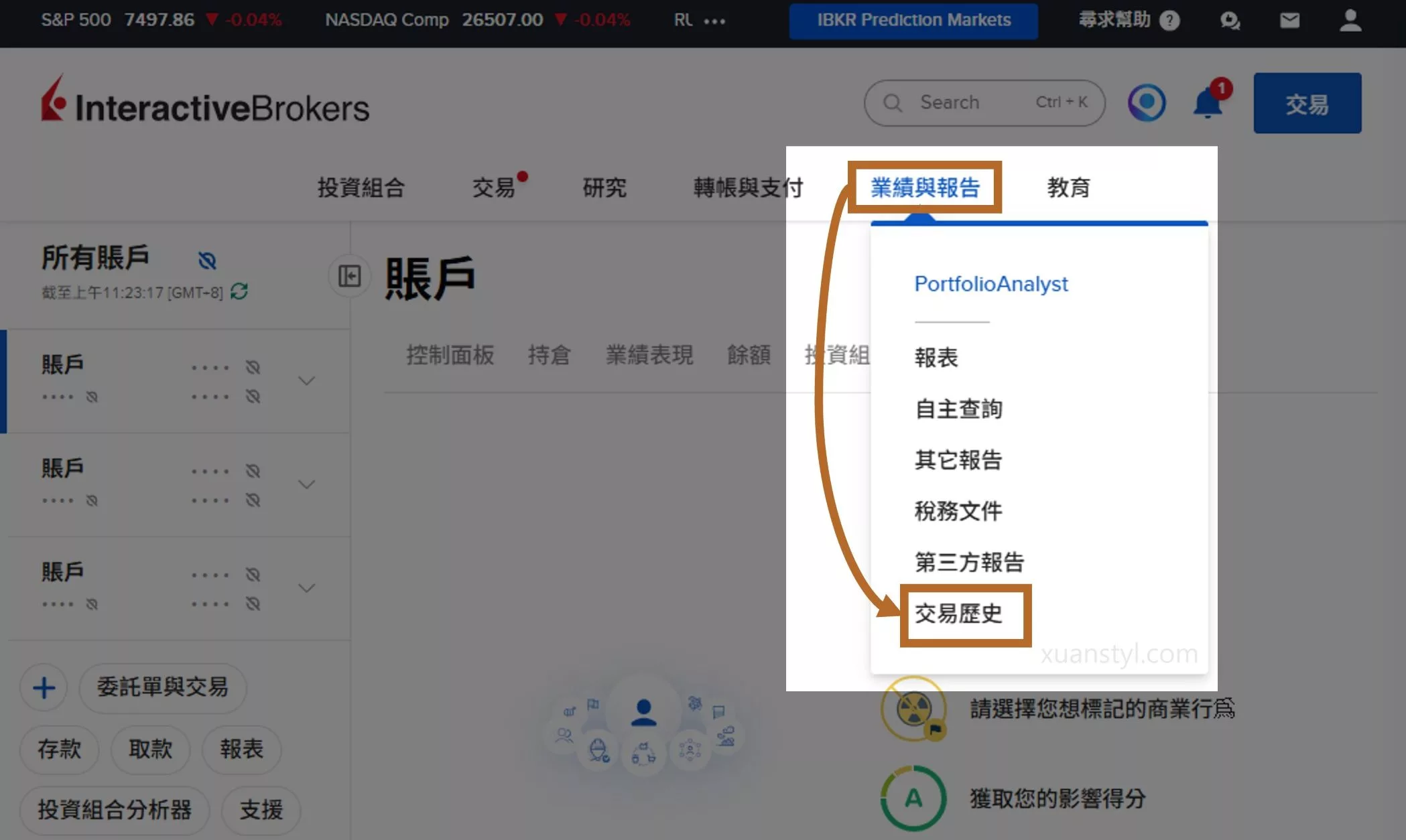The width and height of the screenshot is (1406, 840).
Task: Click the plus add button in sidebar
Action: point(44,687)
